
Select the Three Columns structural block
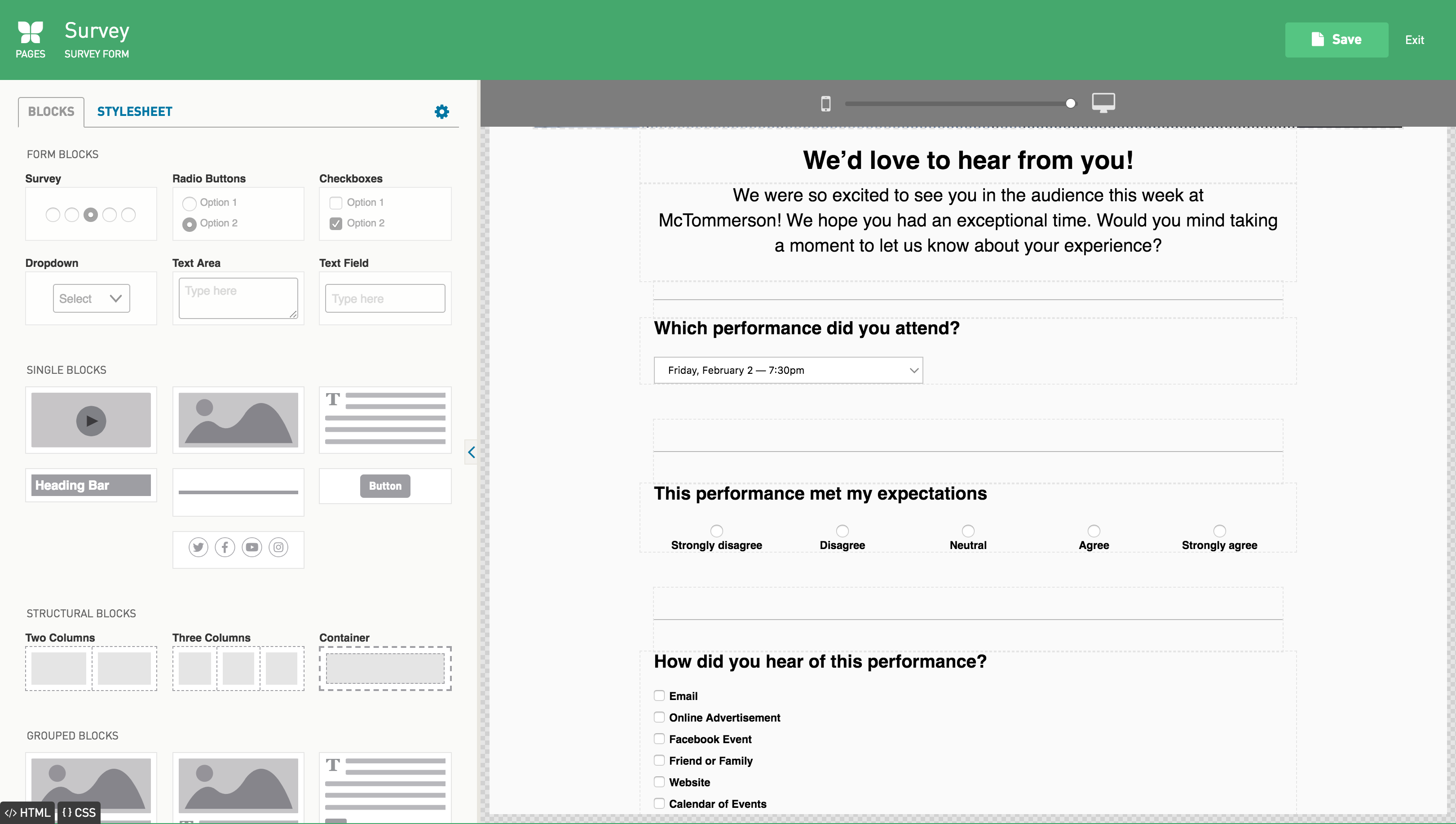(238, 669)
